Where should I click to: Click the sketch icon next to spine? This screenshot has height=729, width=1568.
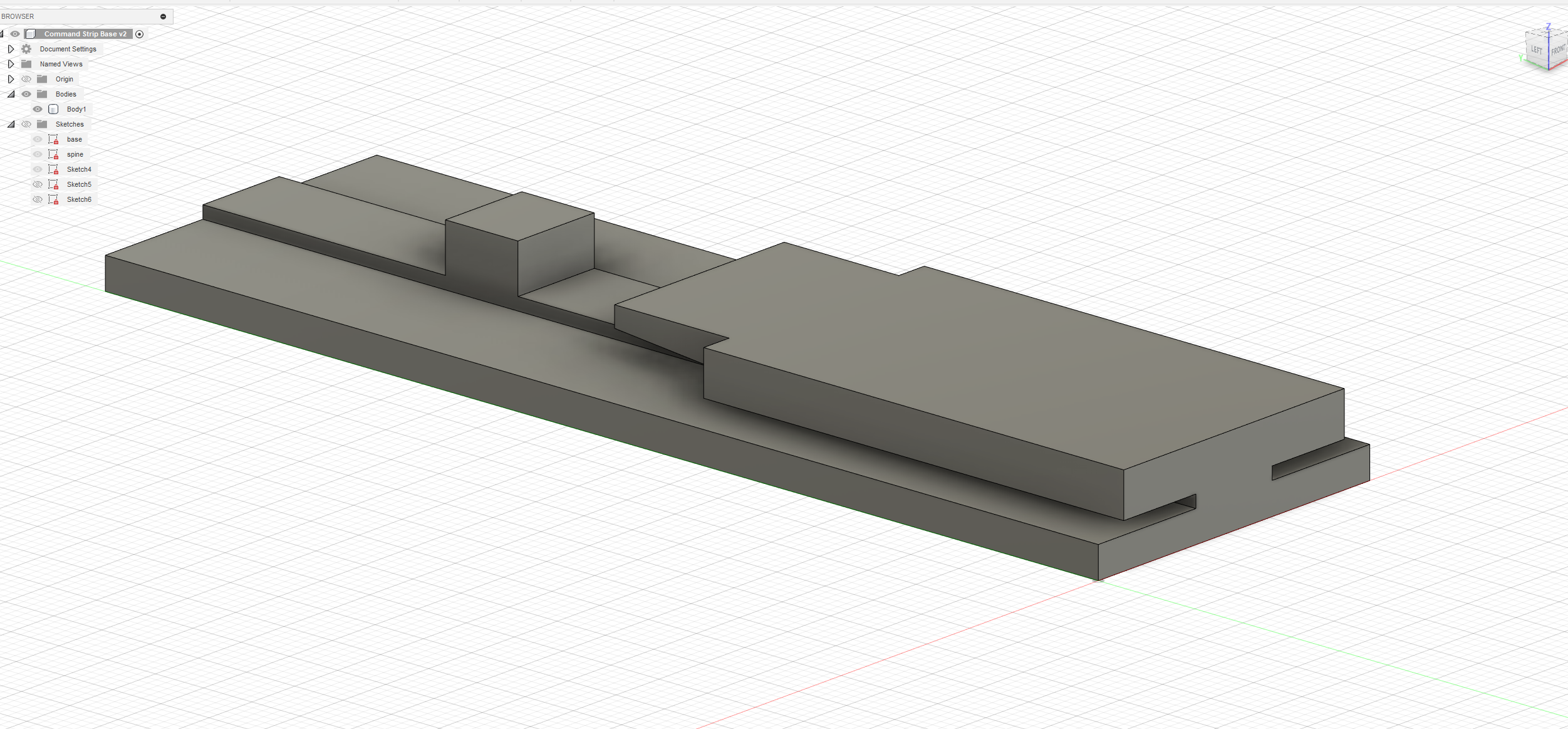53,154
